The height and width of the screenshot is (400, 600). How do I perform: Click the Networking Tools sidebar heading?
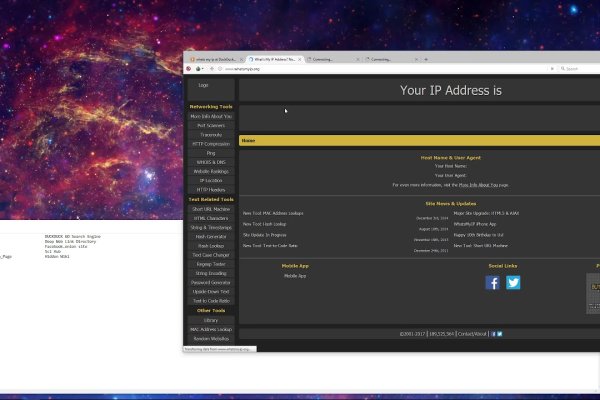(x=211, y=107)
